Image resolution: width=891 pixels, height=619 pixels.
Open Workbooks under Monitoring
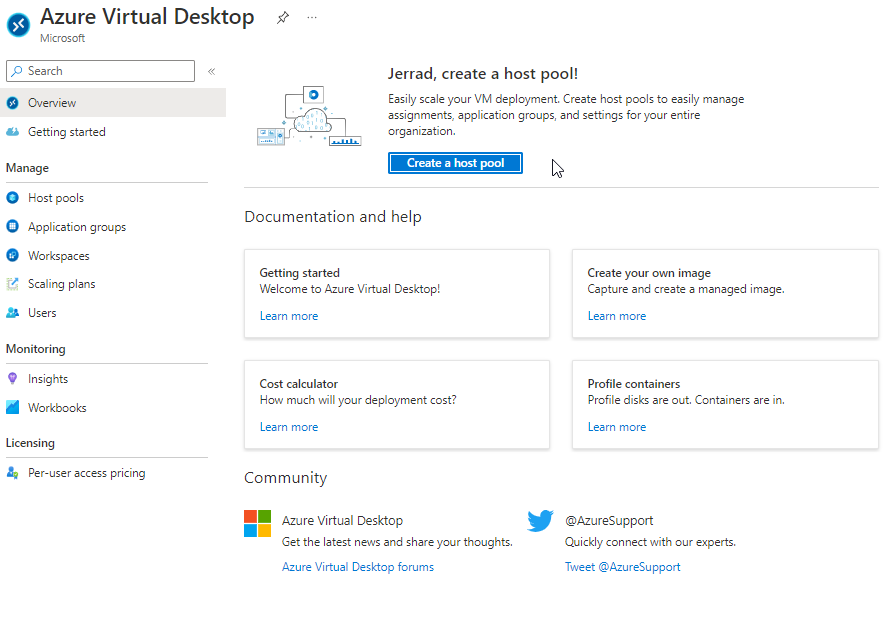click(57, 408)
